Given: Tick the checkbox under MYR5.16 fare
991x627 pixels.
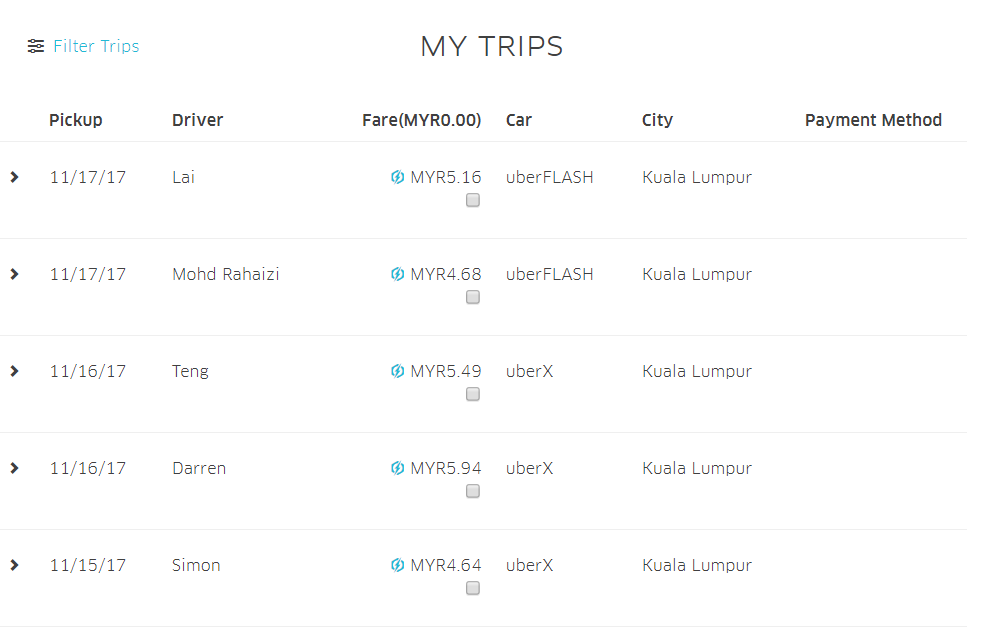Looking at the screenshot, I should 473,200.
